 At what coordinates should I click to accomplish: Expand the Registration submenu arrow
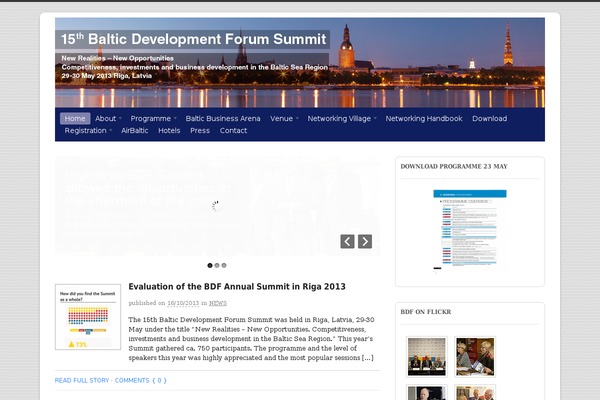tap(111, 131)
